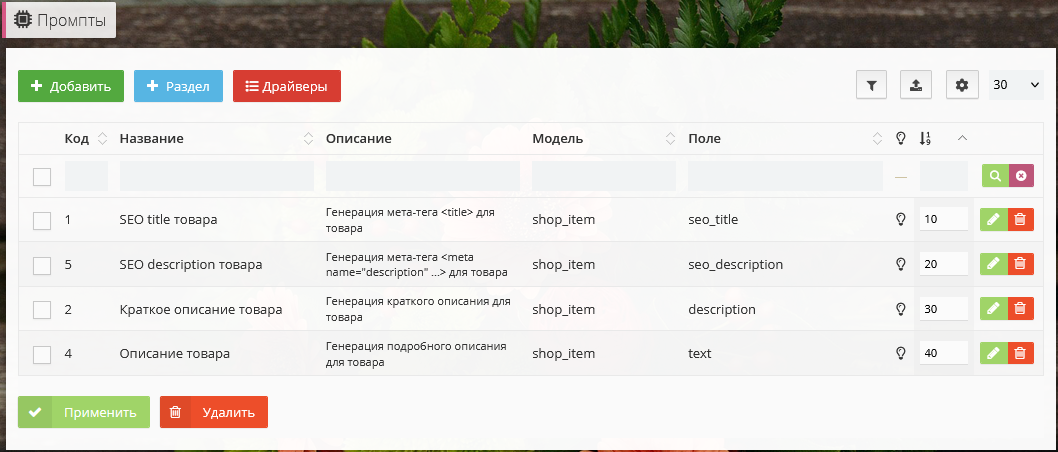This screenshot has width=1058, height=452.
Task: Select checkbox for Краткое описание товара
Action: tap(42, 310)
